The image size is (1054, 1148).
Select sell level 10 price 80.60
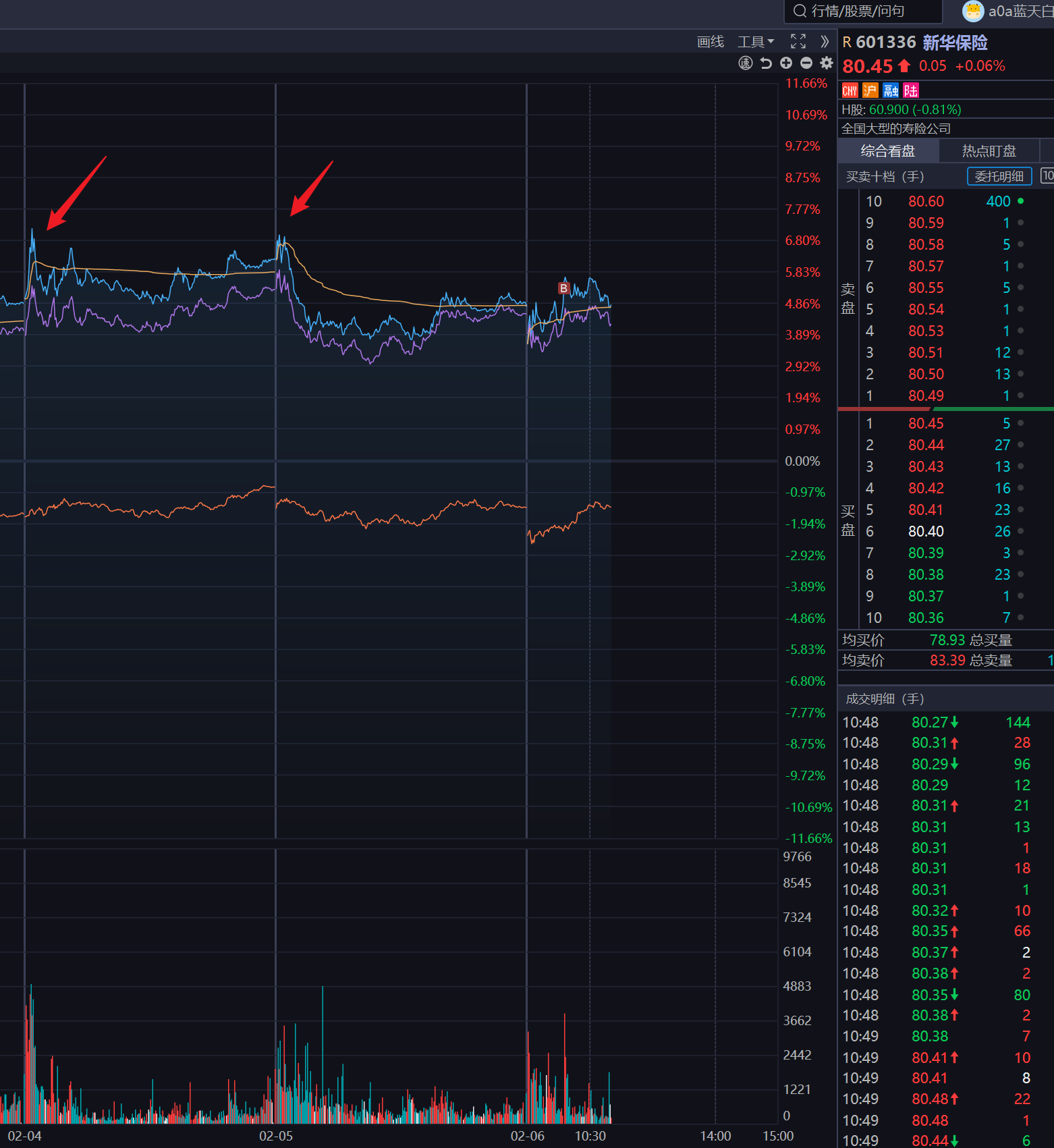tap(926, 201)
